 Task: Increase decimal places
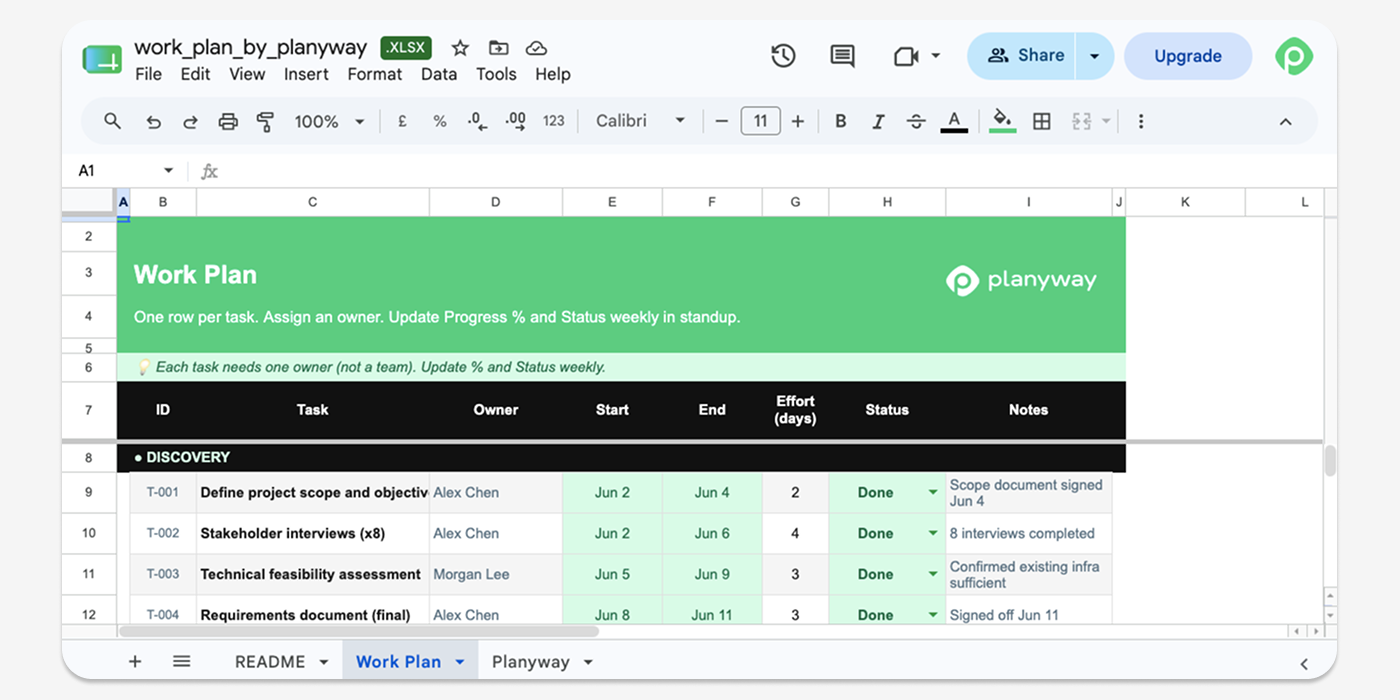(x=515, y=121)
